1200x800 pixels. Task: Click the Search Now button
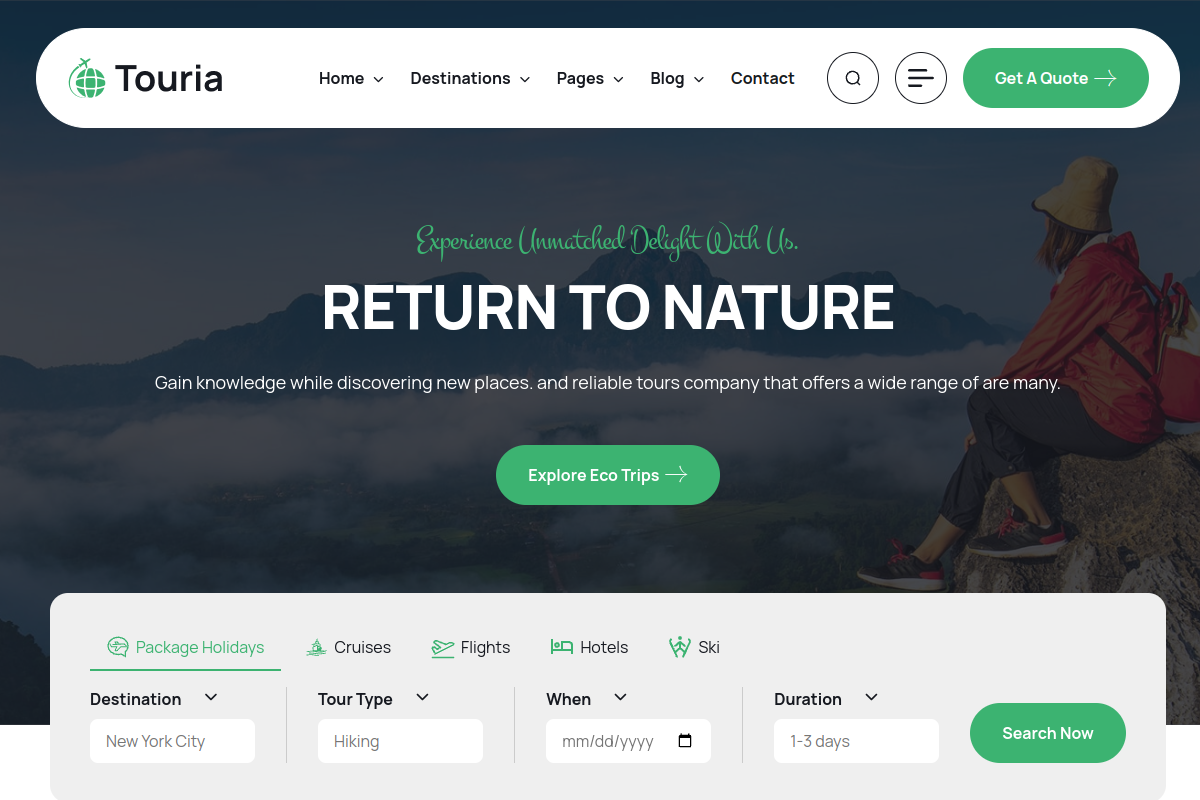[1048, 733]
